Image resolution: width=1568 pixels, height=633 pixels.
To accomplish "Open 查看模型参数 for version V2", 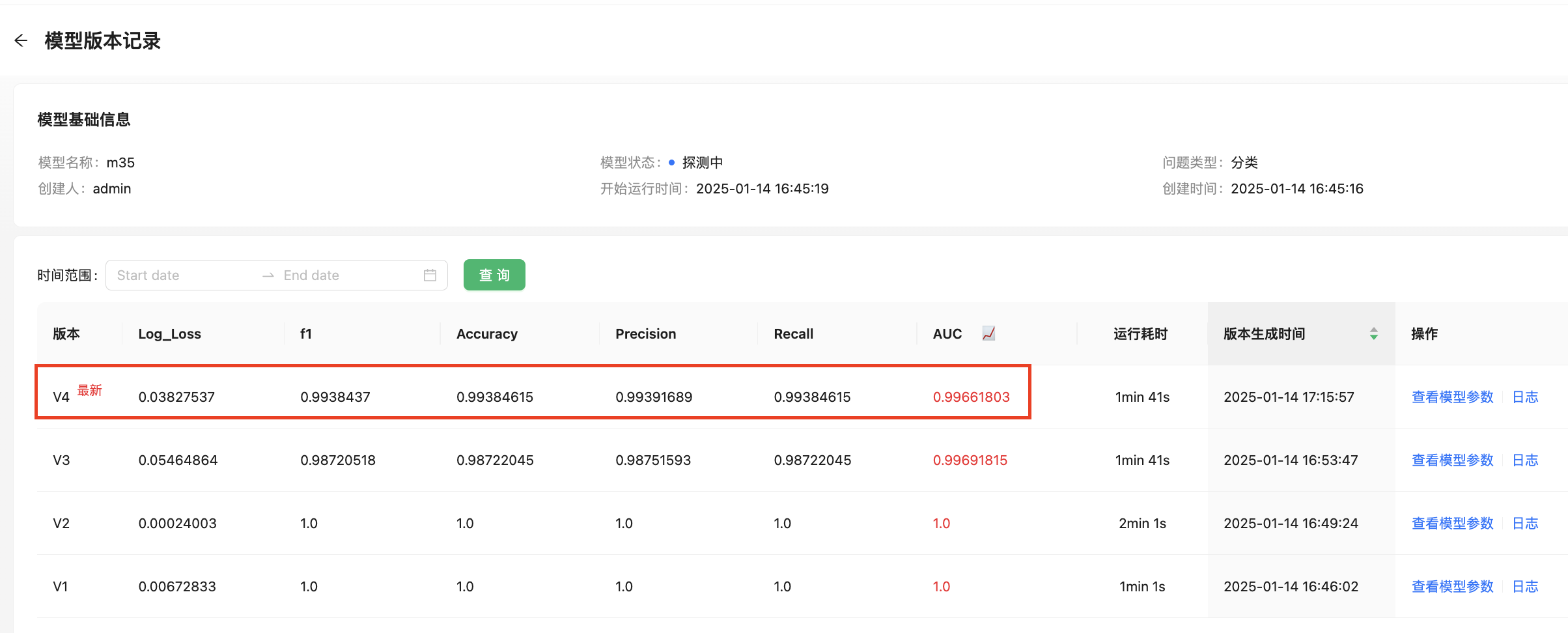I will pos(1451,524).
